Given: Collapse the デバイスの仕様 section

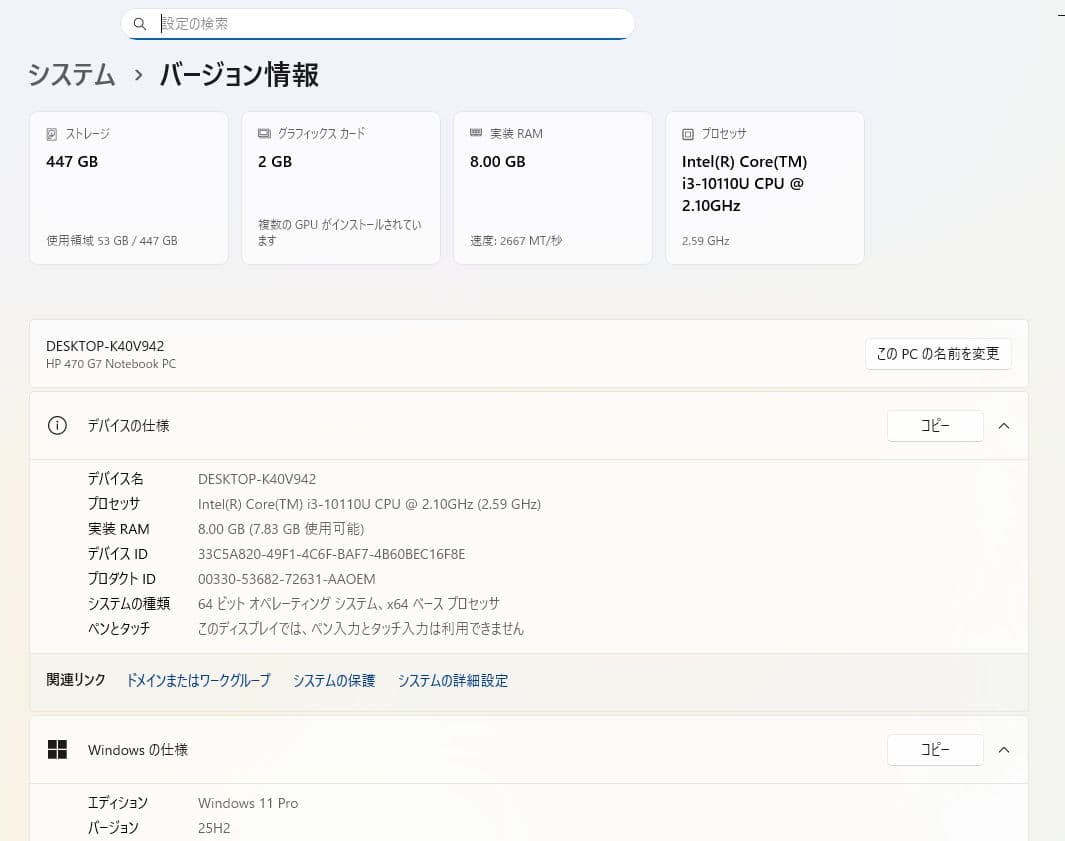Looking at the screenshot, I should tap(1004, 425).
